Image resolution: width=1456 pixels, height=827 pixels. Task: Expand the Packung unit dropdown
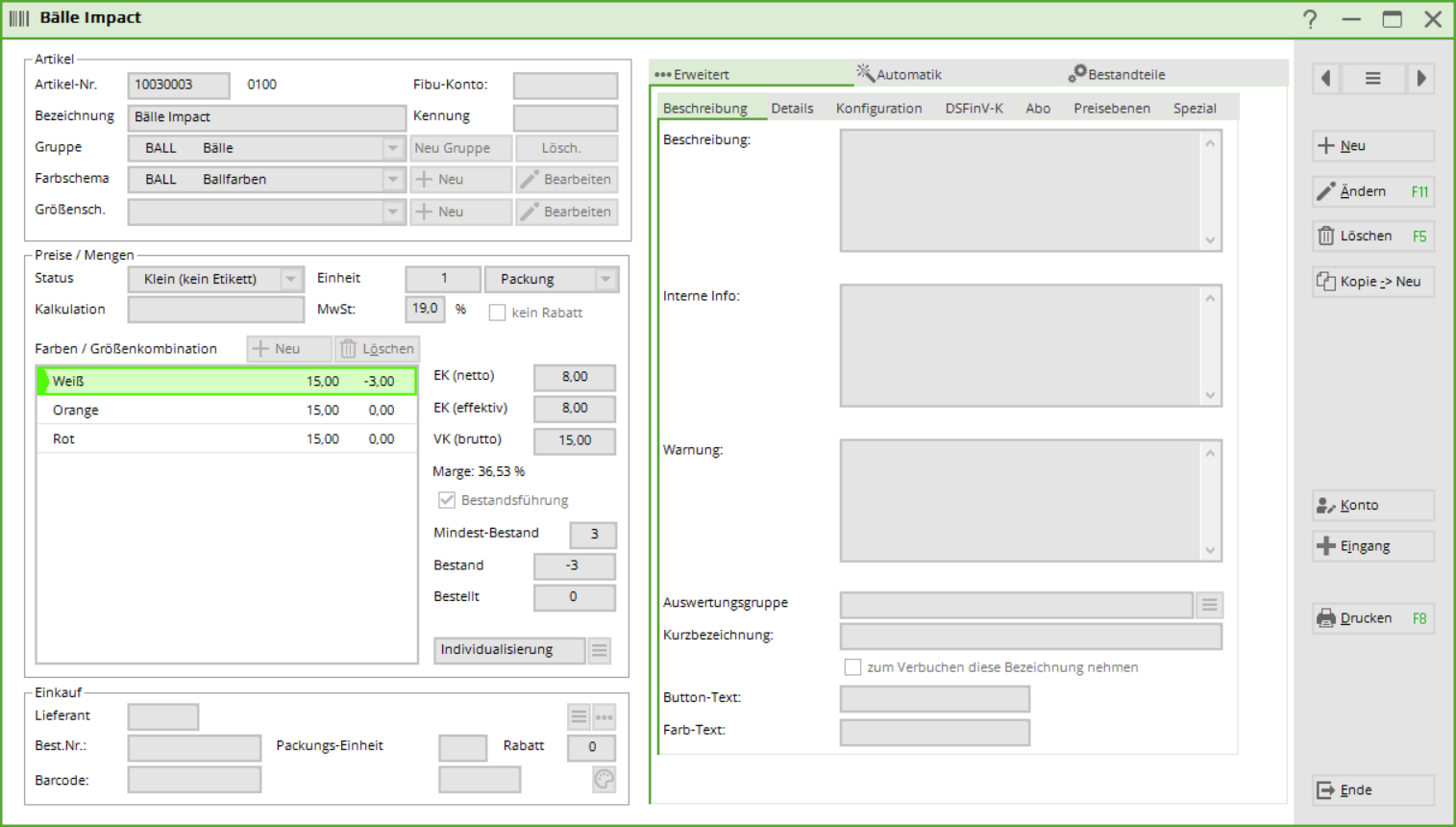click(x=605, y=279)
